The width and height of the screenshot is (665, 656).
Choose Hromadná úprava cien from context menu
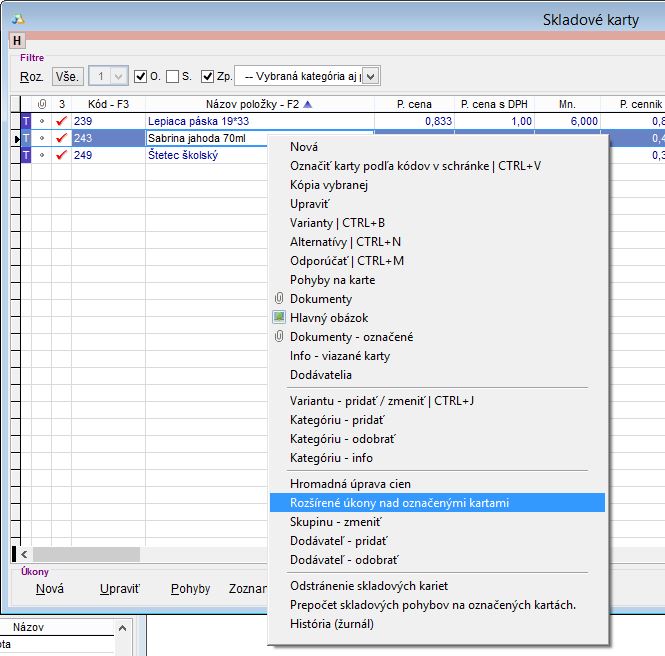click(x=350, y=484)
